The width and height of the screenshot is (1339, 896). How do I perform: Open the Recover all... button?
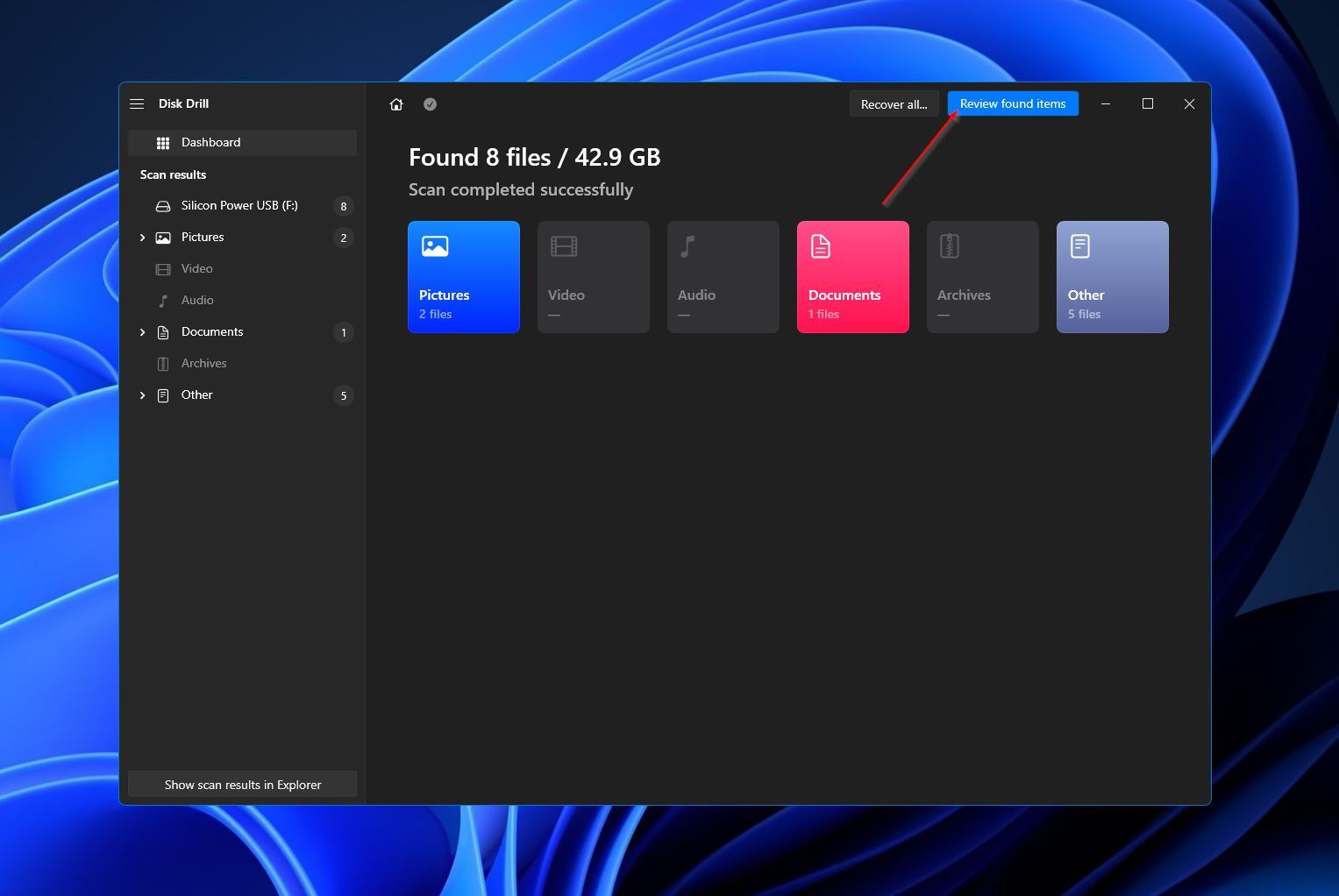(x=894, y=104)
